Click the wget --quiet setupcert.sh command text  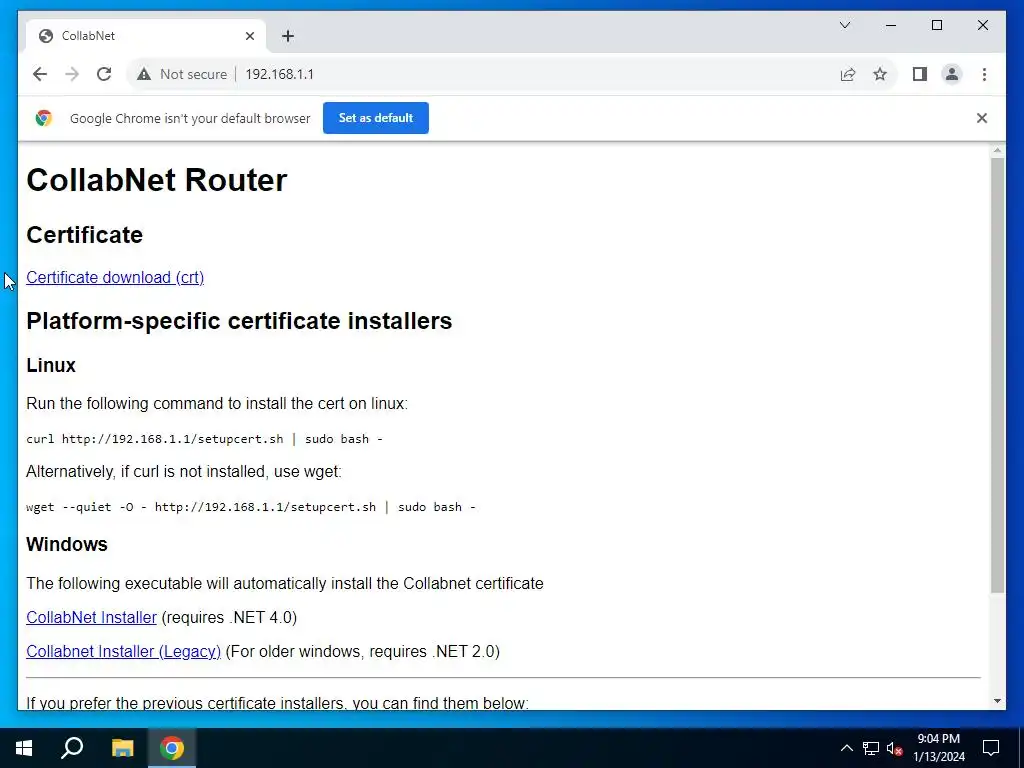(251, 507)
